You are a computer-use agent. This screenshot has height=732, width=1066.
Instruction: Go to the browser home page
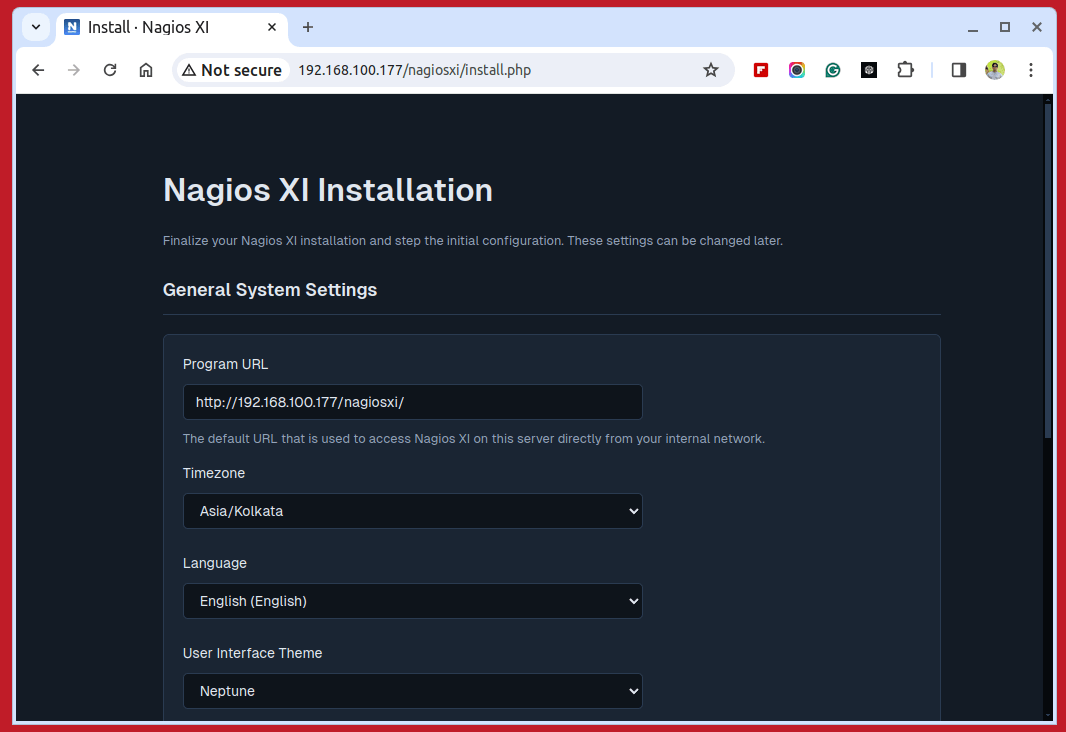[146, 70]
